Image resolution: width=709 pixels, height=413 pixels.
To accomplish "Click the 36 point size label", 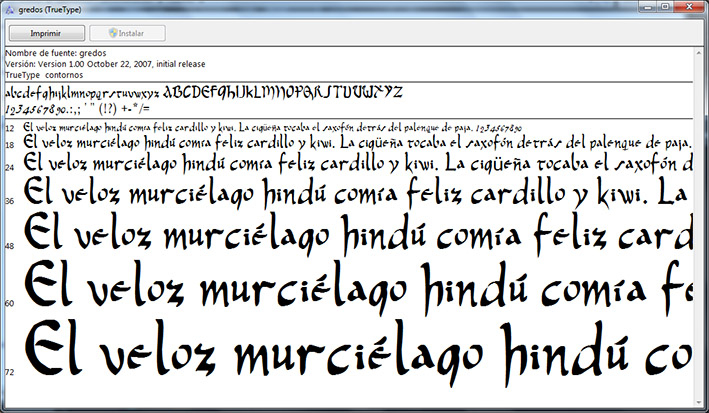I will (x=10, y=200).
